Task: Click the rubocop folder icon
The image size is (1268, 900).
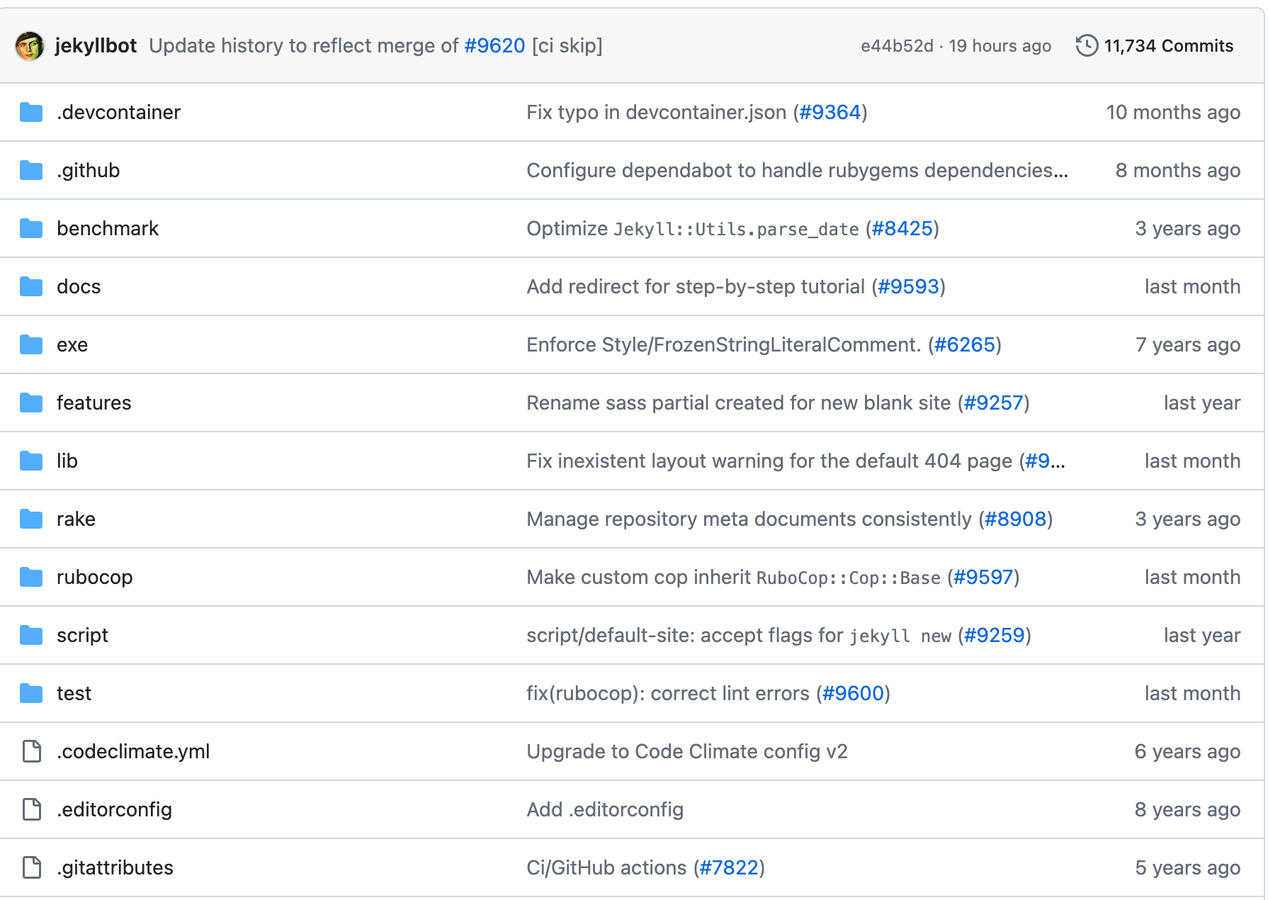Action: click(30, 576)
